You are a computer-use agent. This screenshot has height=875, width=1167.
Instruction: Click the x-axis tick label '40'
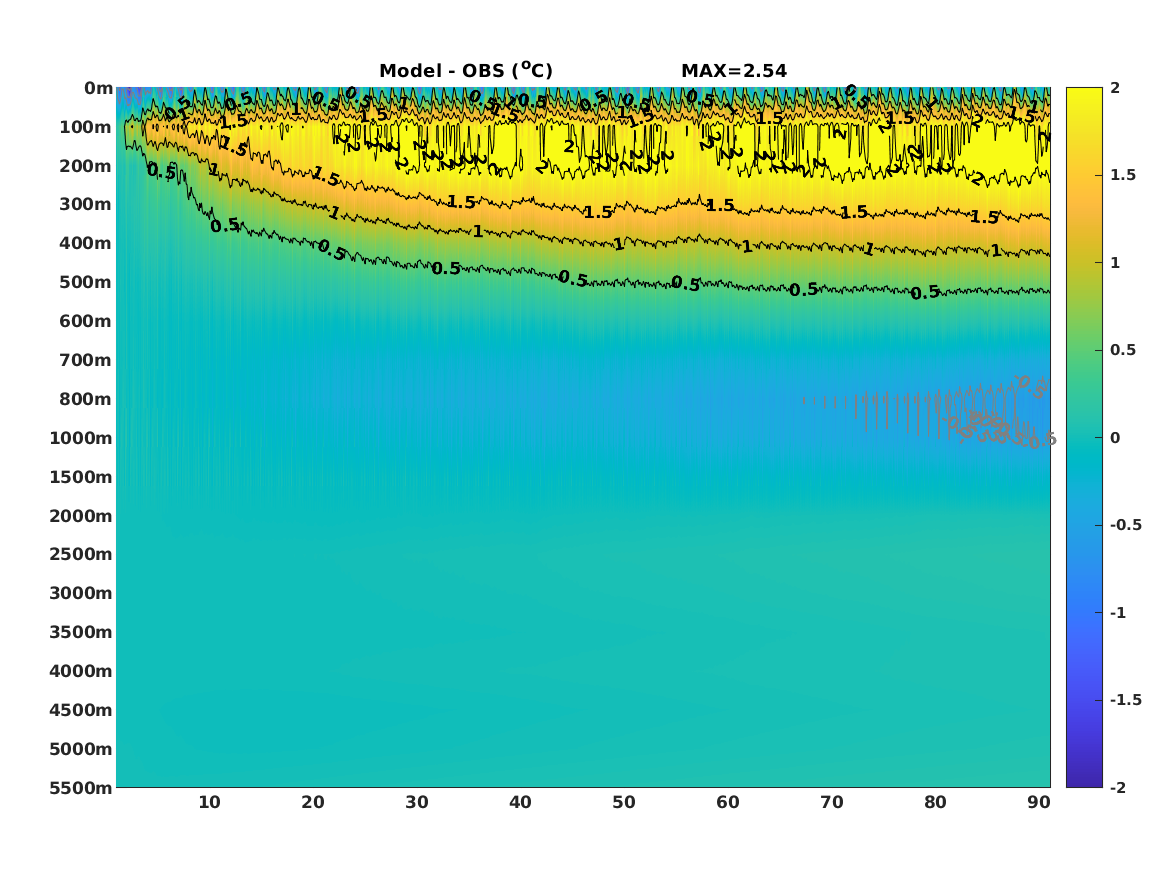click(x=520, y=802)
